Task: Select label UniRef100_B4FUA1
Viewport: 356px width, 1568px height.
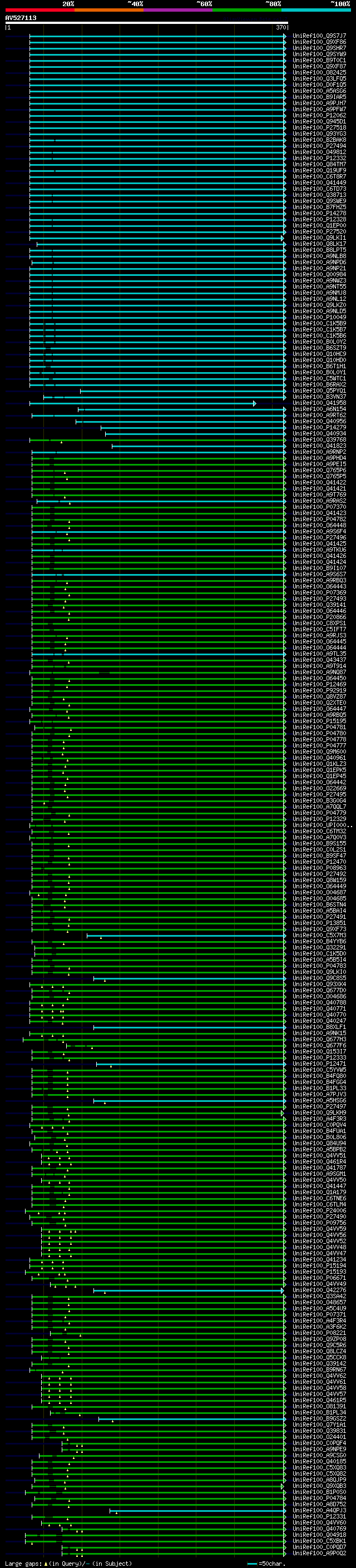Action: point(319,1131)
